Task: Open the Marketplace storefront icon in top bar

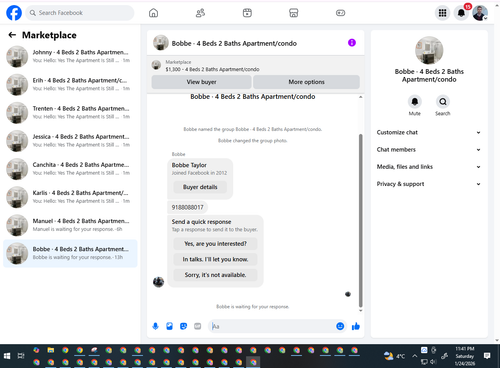Action: [294, 13]
